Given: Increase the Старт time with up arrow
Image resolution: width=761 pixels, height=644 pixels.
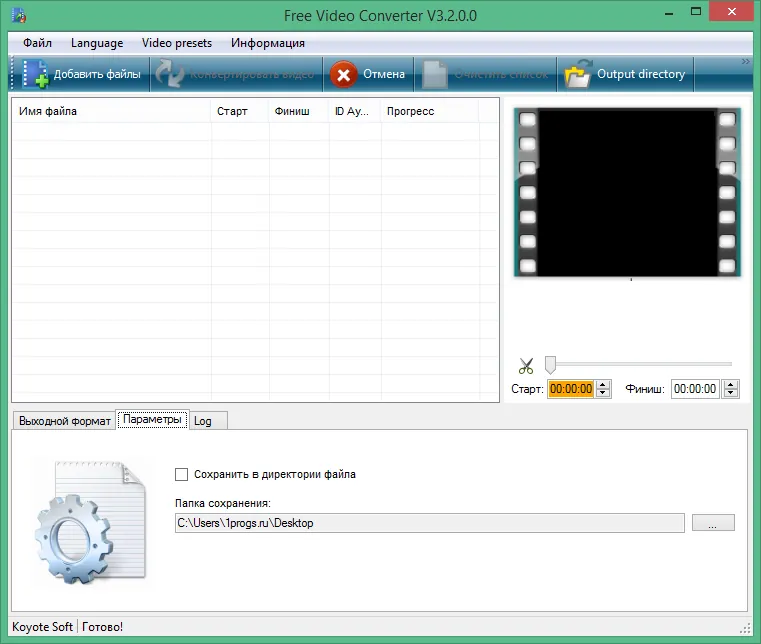Looking at the screenshot, I should click(x=603, y=385).
